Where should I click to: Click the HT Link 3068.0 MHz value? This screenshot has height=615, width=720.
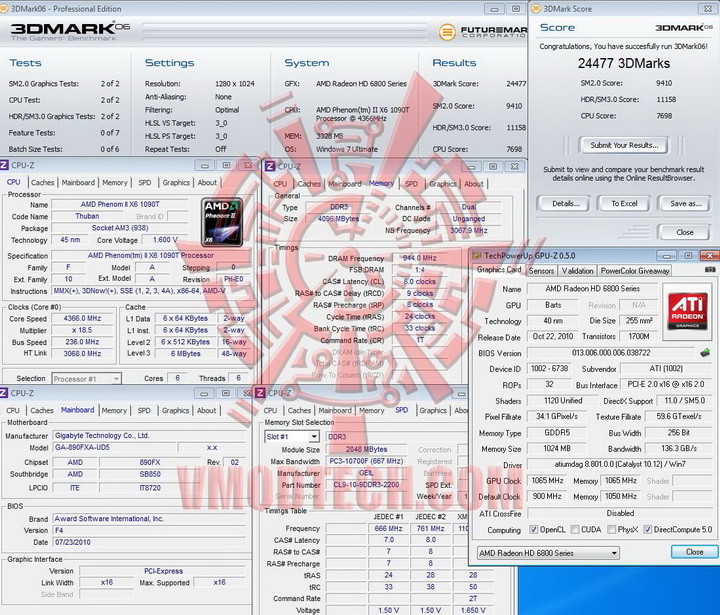[x=83, y=354]
